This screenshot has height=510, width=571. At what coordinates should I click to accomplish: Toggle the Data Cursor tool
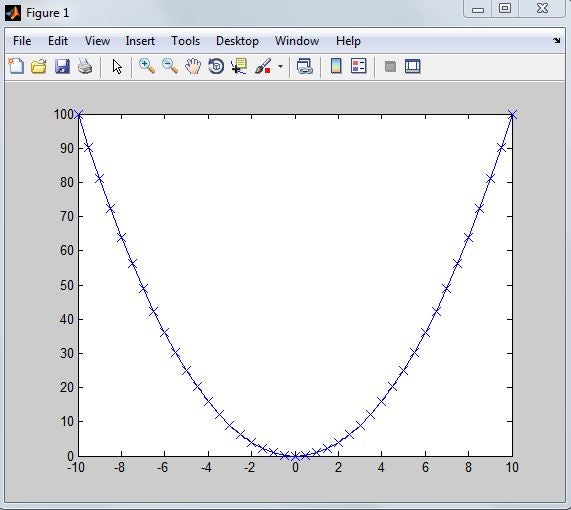(239, 67)
